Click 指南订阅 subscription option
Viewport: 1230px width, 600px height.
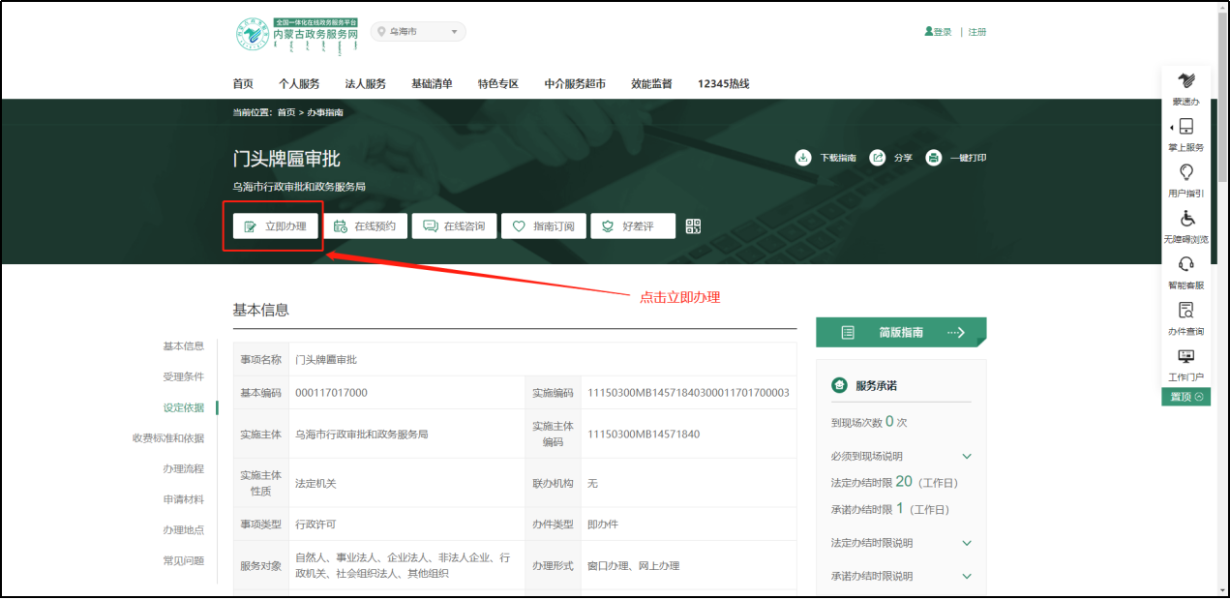click(544, 226)
